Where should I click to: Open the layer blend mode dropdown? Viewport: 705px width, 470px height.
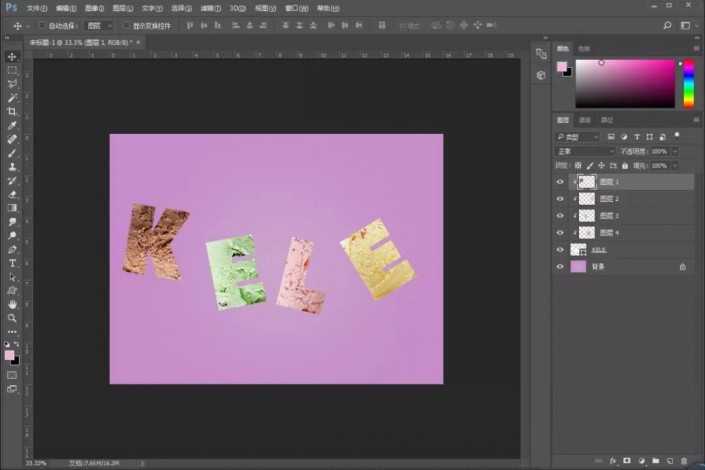[585, 151]
